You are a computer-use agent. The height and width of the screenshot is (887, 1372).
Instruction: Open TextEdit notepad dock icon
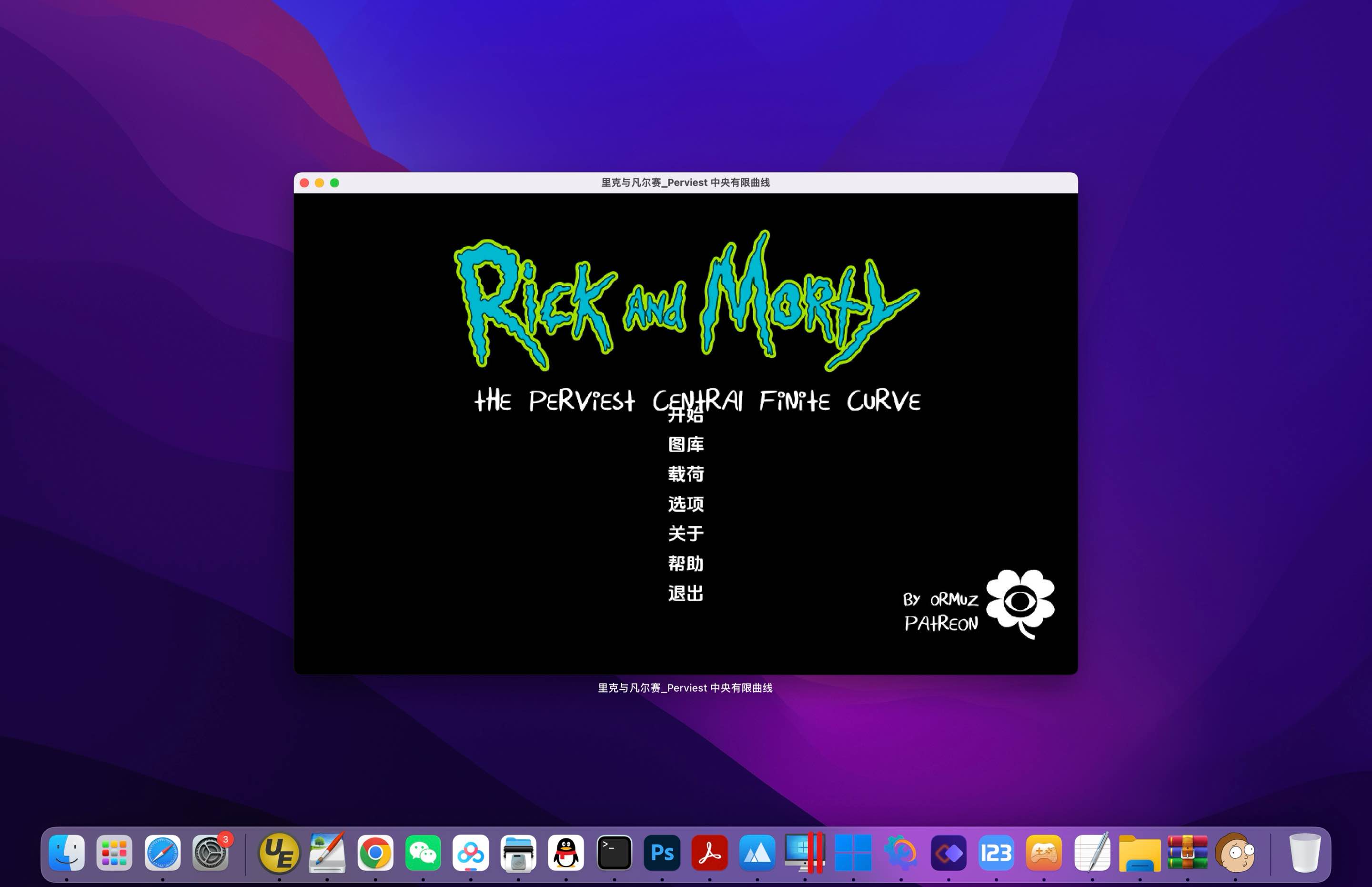click(x=1092, y=852)
